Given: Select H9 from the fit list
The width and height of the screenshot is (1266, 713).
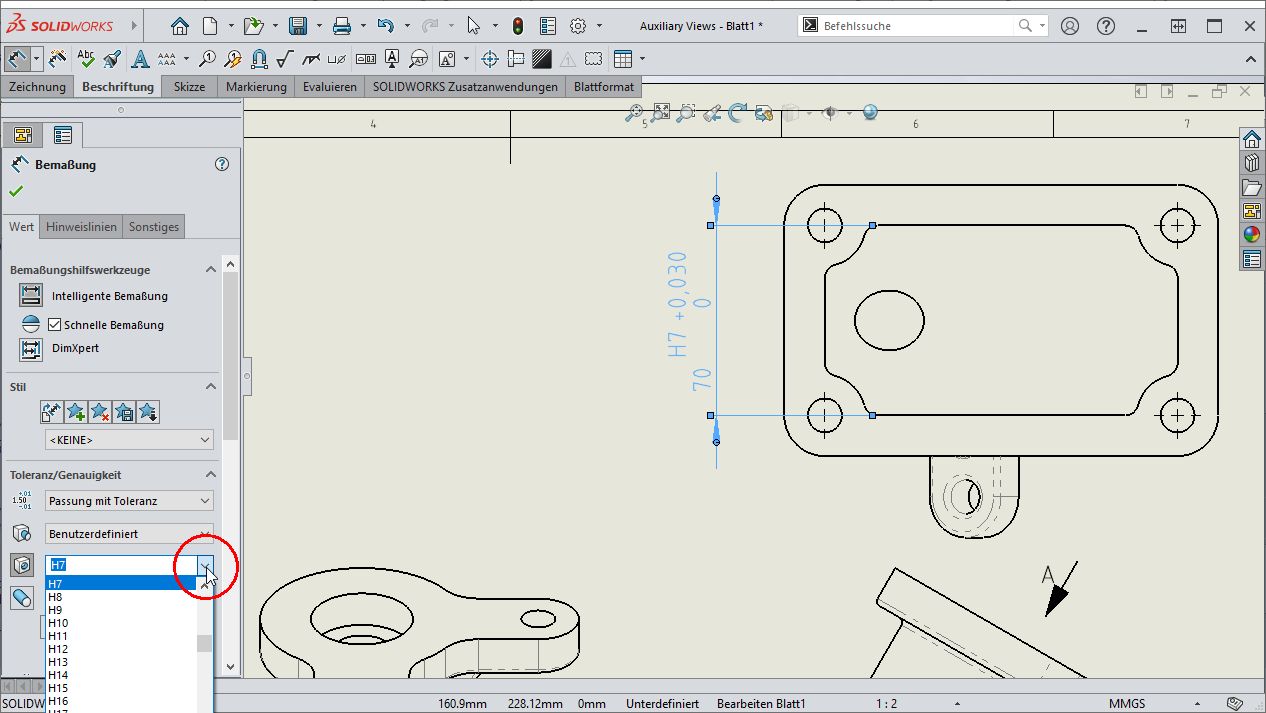Looking at the screenshot, I should (120, 610).
